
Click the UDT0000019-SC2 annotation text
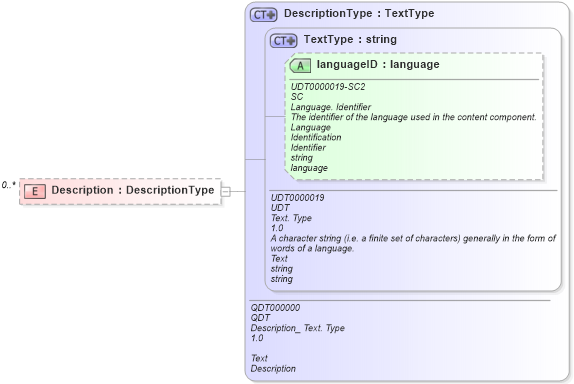point(328,87)
